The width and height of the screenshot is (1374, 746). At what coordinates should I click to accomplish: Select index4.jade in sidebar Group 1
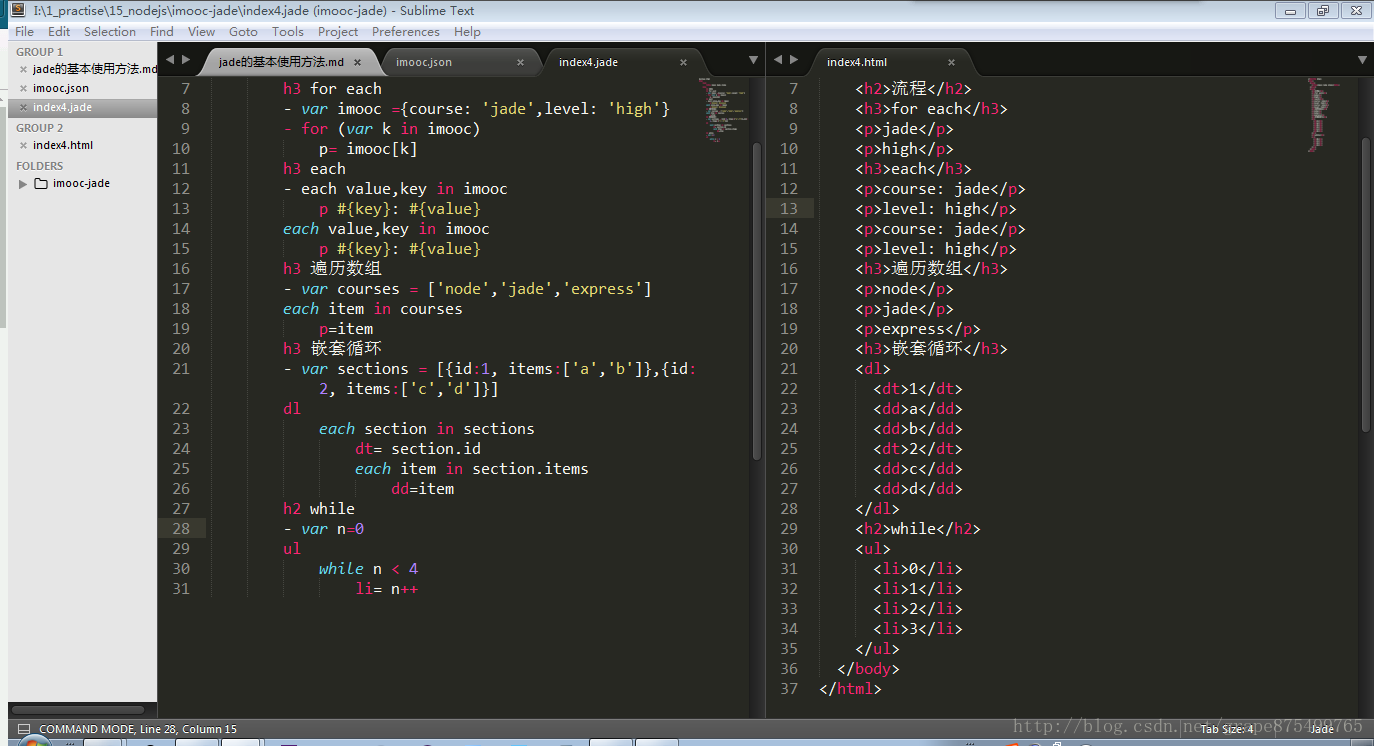click(62, 108)
